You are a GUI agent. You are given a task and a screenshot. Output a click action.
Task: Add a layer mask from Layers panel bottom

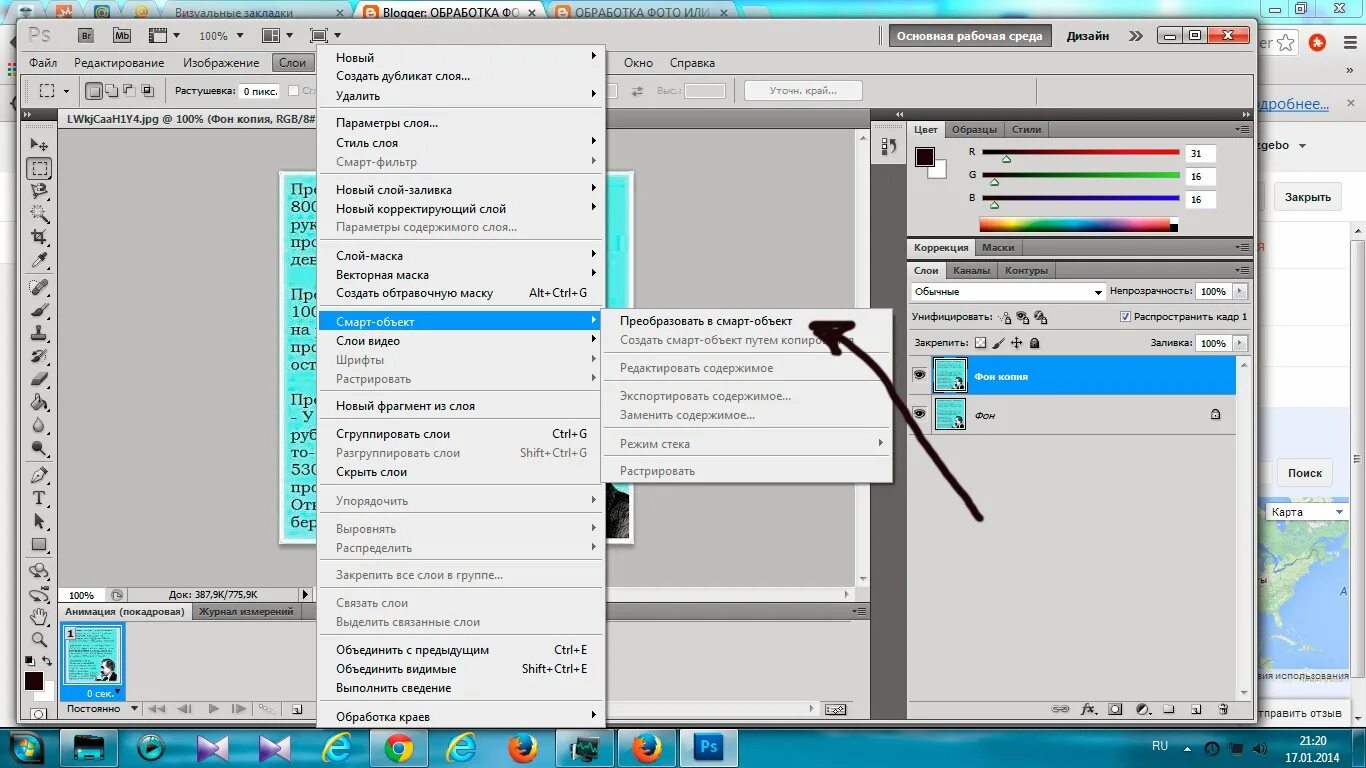click(x=1115, y=709)
